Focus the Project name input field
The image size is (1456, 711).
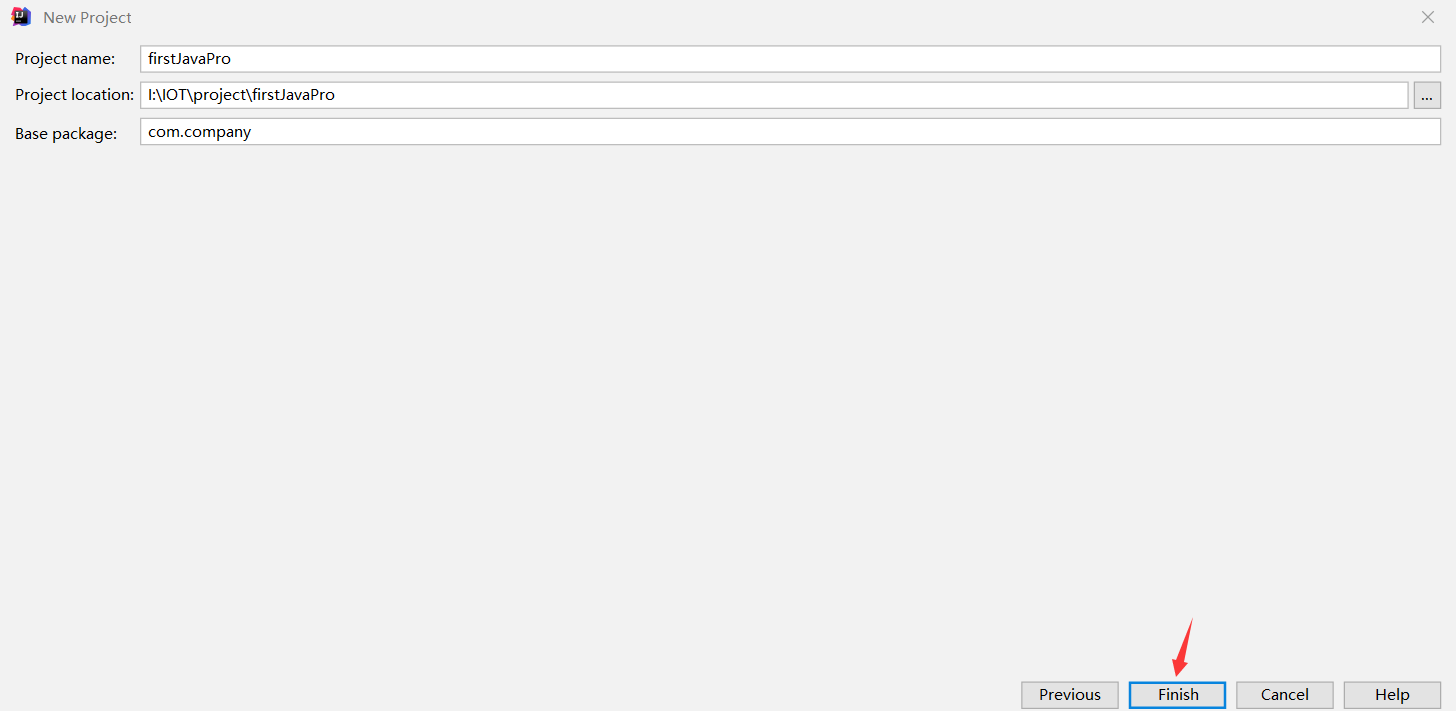click(x=790, y=59)
